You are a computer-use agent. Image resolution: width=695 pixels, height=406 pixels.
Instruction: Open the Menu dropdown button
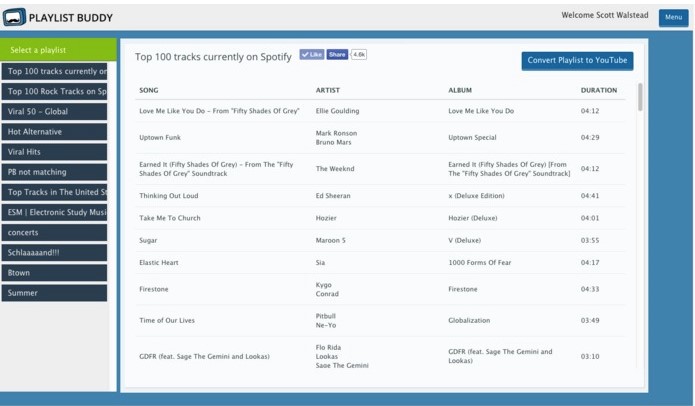672,17
